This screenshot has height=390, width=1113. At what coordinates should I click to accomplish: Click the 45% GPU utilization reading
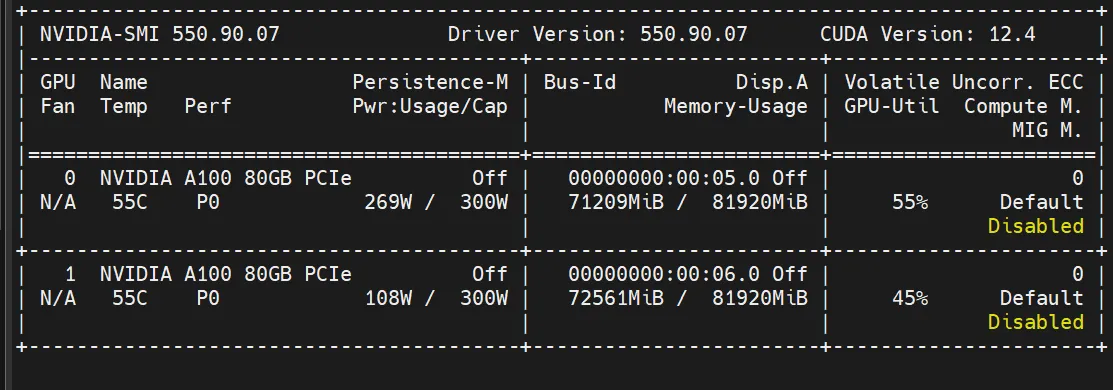pos(910,298)
